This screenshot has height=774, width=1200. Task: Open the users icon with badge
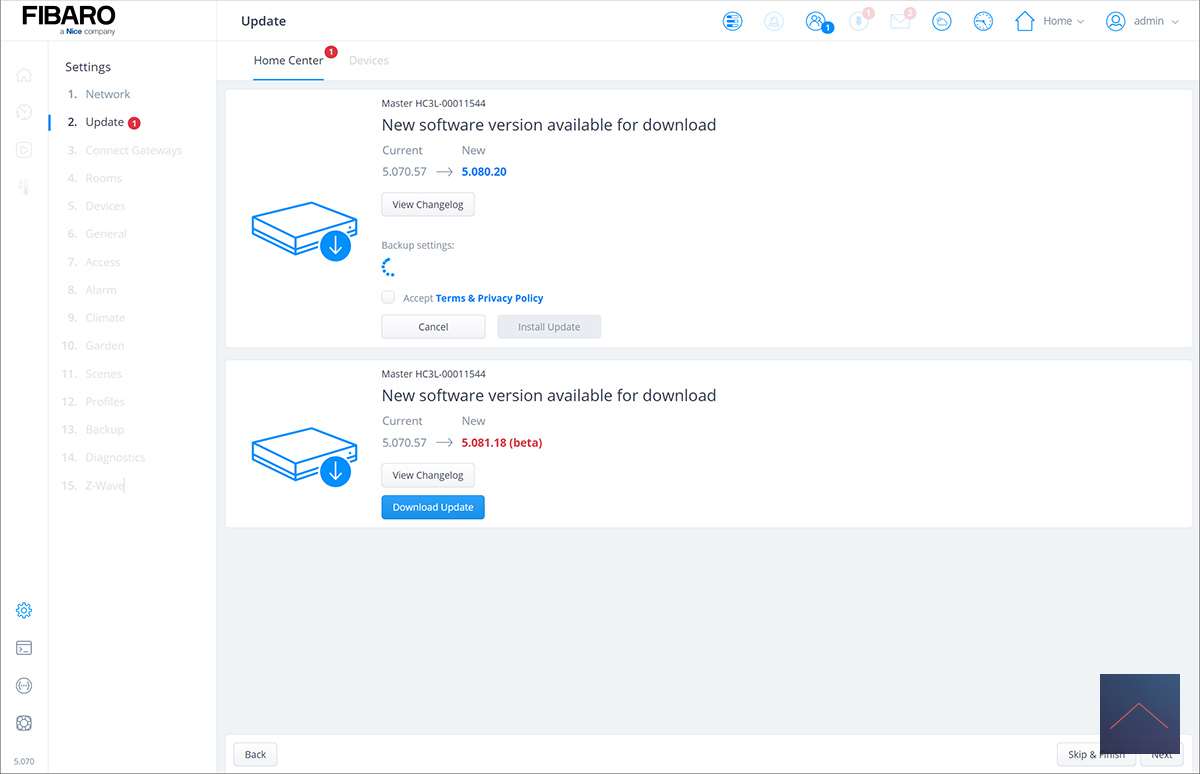[x=816, y=21]
